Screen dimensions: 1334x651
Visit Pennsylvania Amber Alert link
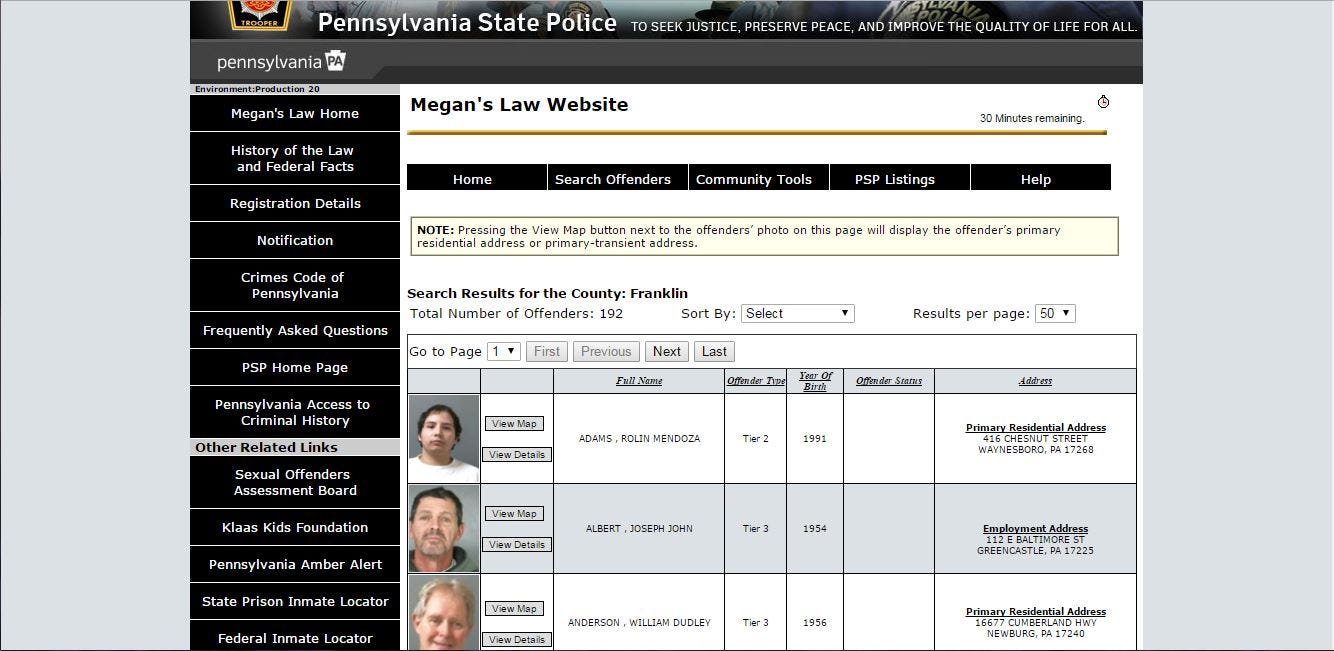coord(295,564)
